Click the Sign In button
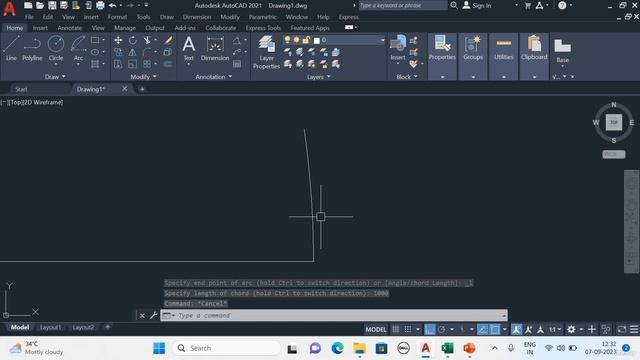Image resolution: width=640 pixels, height=360 pixels. (x=477, y=6)
